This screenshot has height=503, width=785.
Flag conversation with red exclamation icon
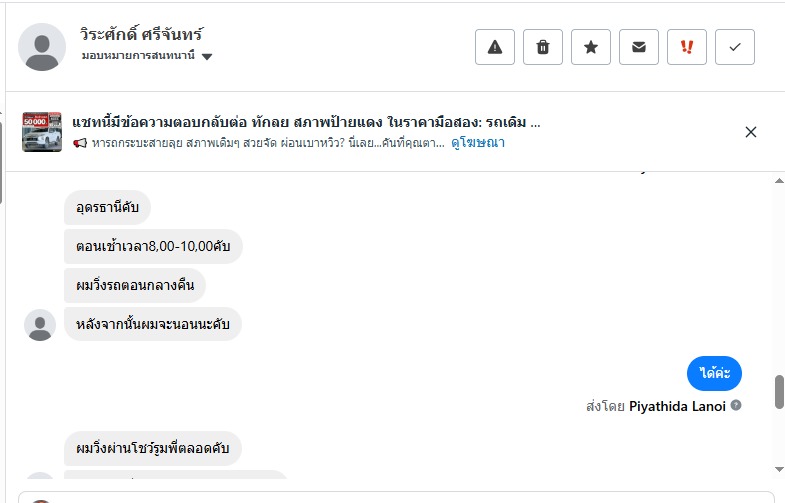pyautogui.click(x=687, y=47)
